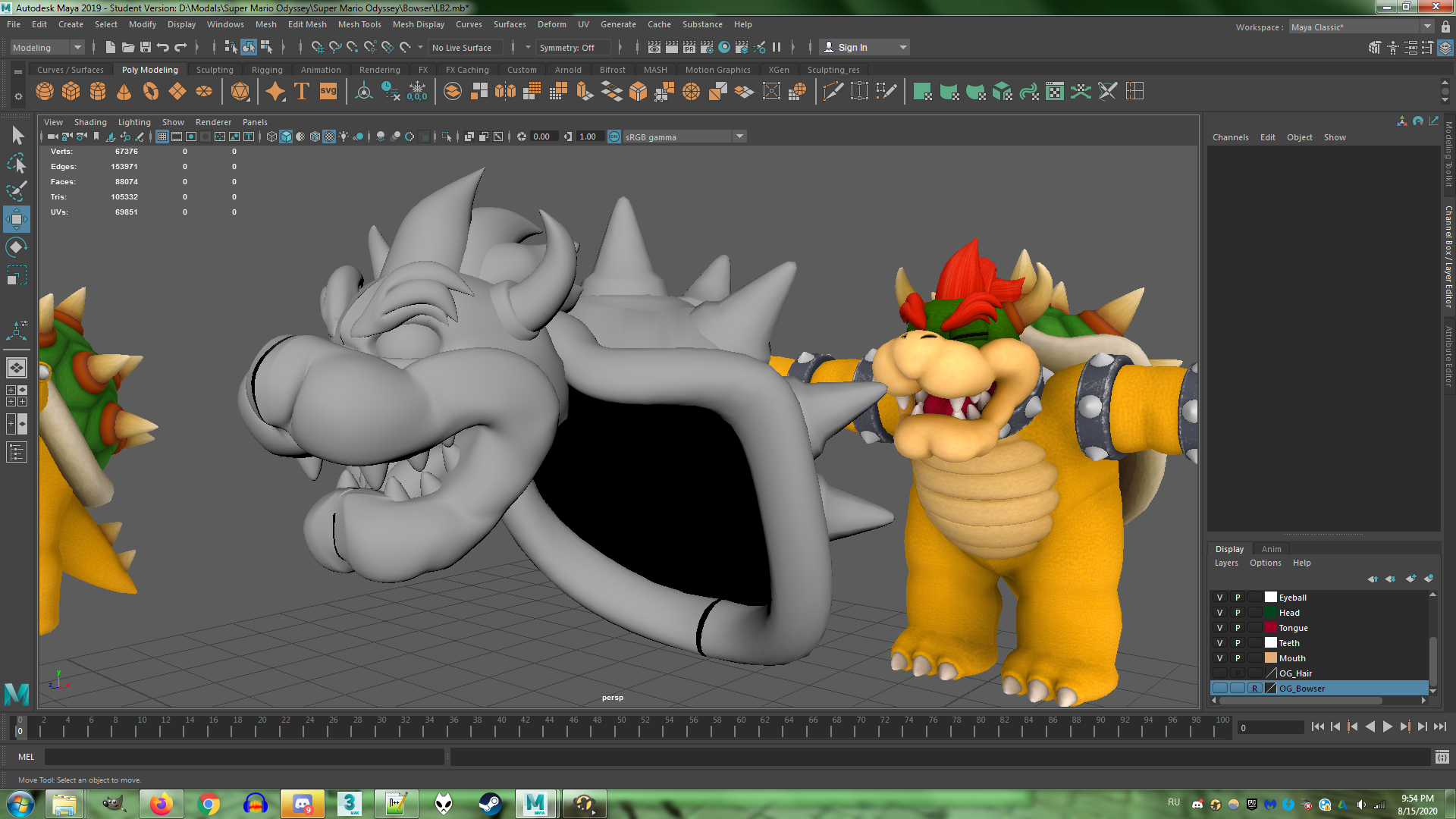
Task: Toggle visibility of Tongue layer
Action: coord(1220,628)
